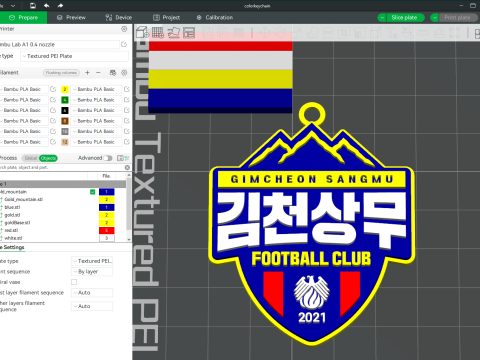Undo the last action

pos(47,6)
